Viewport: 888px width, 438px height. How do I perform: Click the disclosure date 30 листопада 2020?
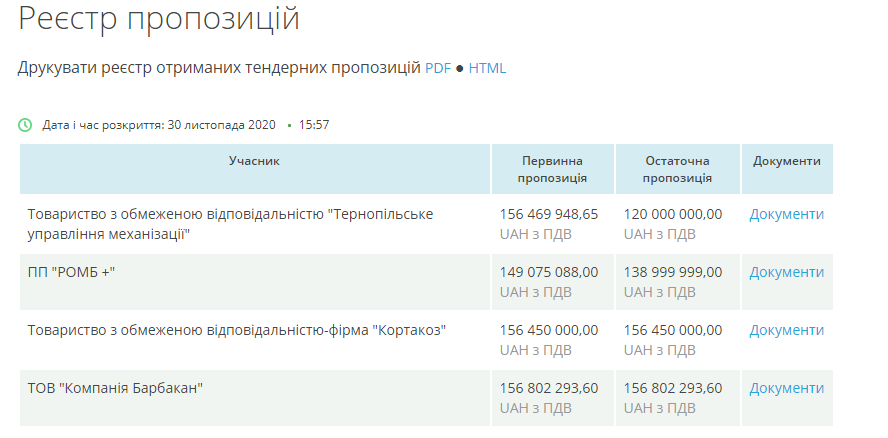coord(221,125)
